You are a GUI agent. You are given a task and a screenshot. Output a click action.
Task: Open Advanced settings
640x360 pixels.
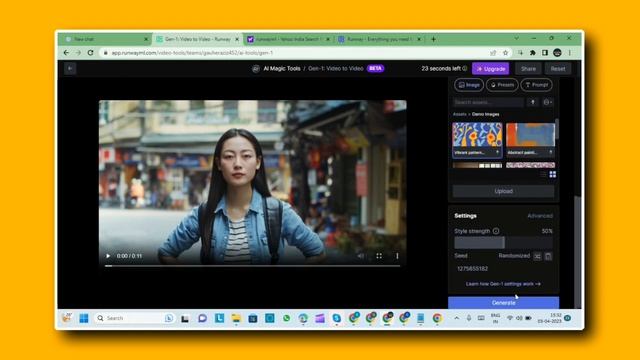pos(540,216)
